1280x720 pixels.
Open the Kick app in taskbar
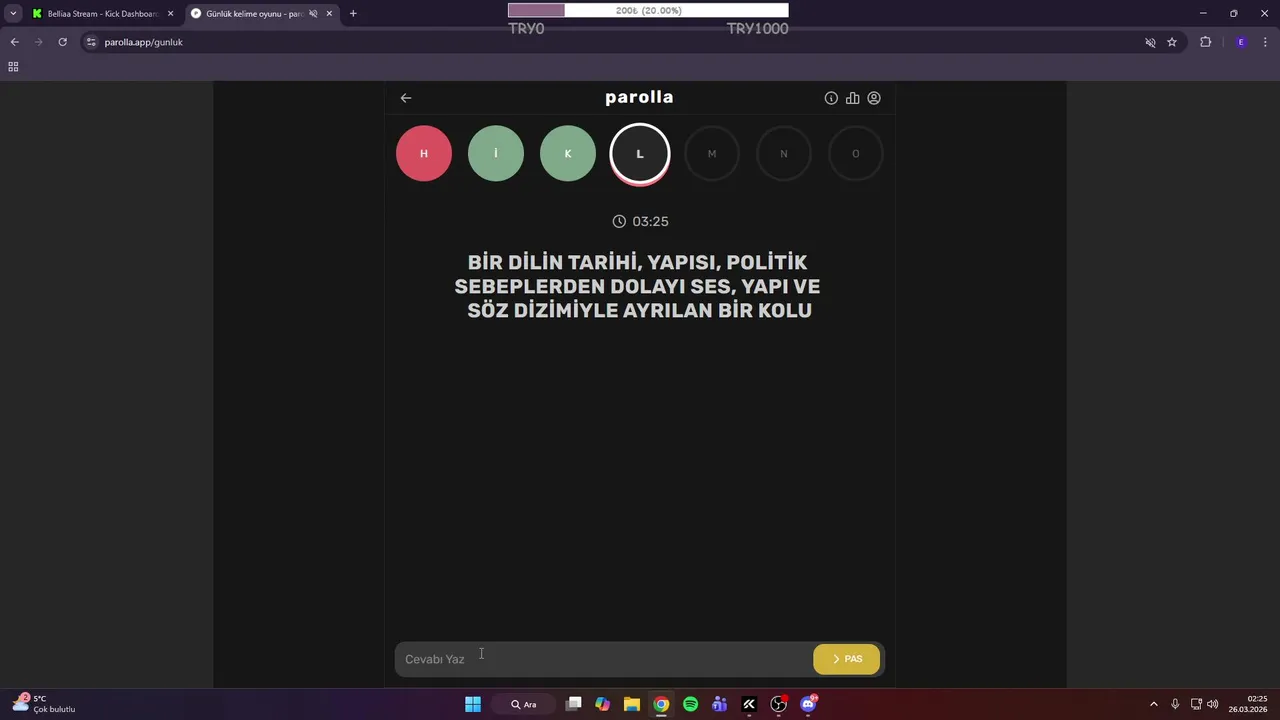click(x=749, y=704)
